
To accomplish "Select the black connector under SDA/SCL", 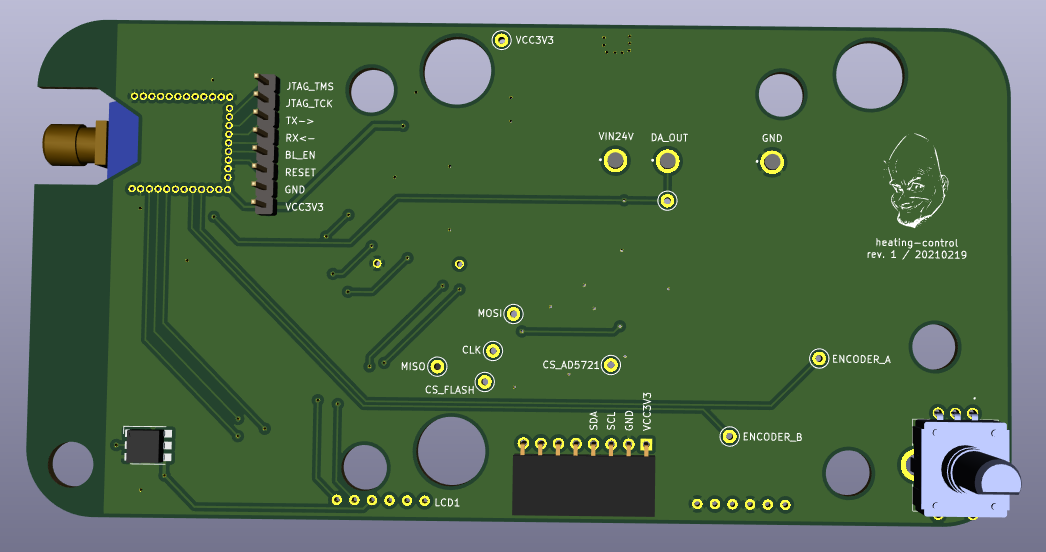I will point(583,485).
